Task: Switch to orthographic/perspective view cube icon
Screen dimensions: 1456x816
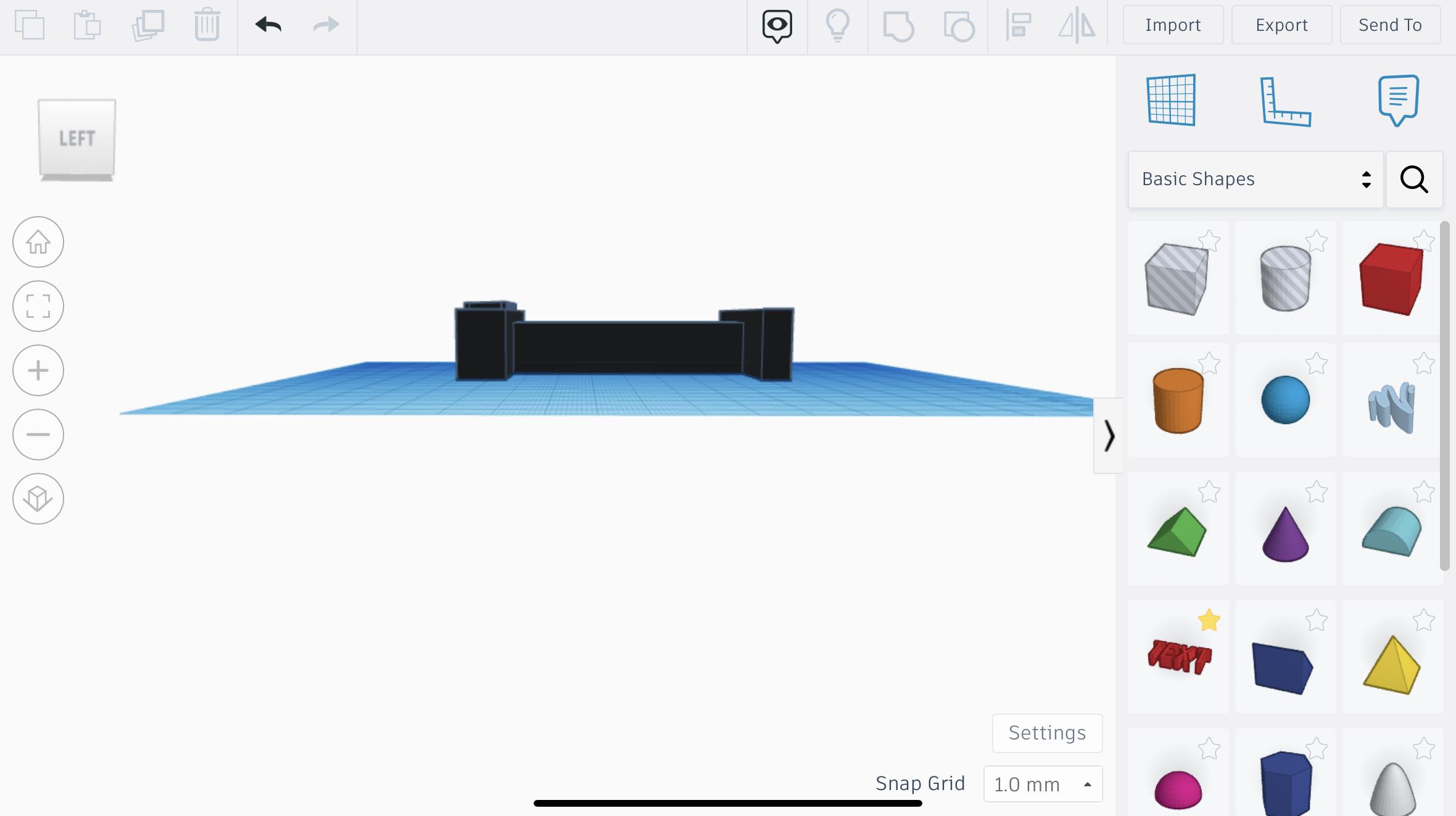Action: tap(38, 499)
